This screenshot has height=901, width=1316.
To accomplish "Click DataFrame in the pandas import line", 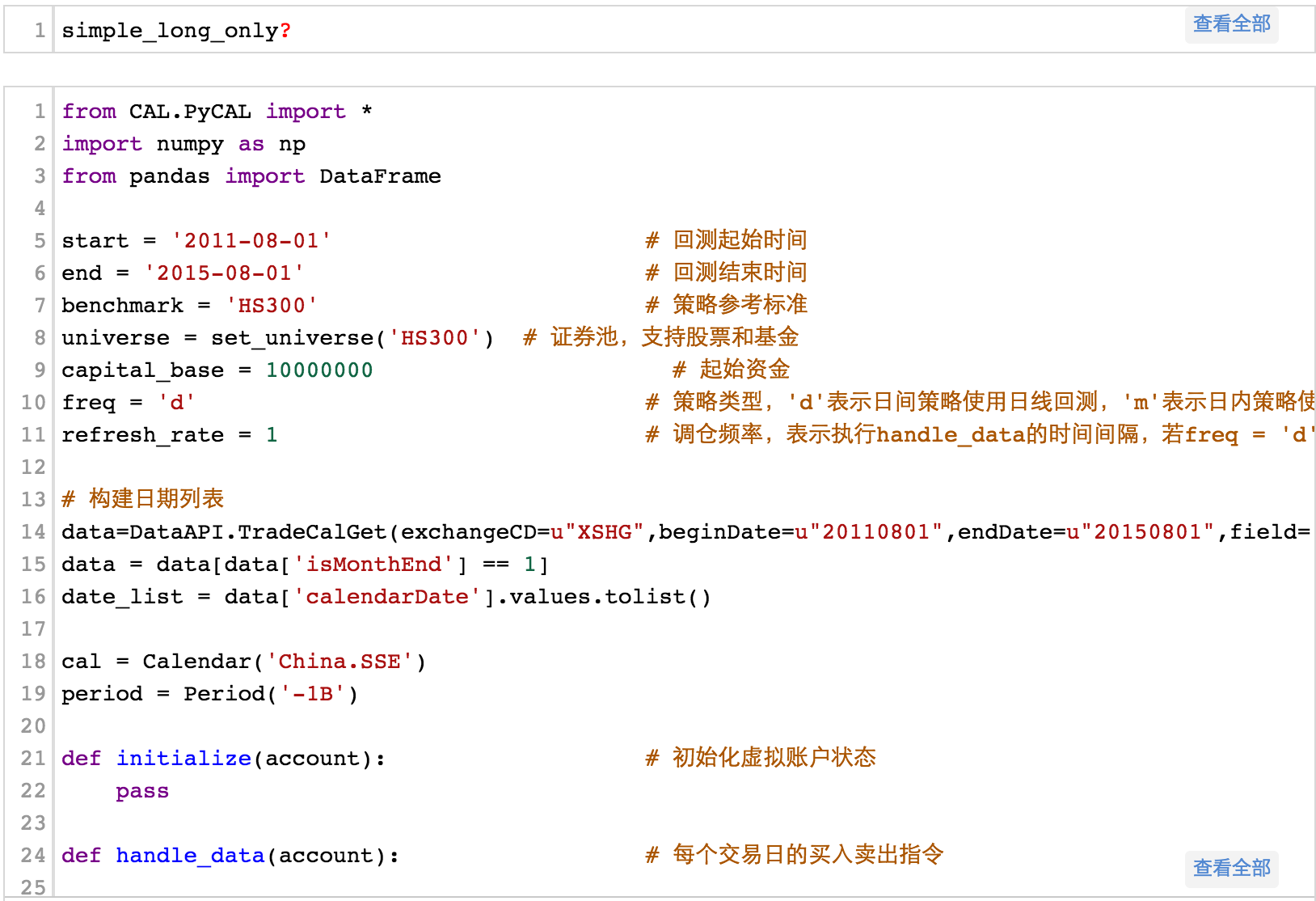I will 380,176.
